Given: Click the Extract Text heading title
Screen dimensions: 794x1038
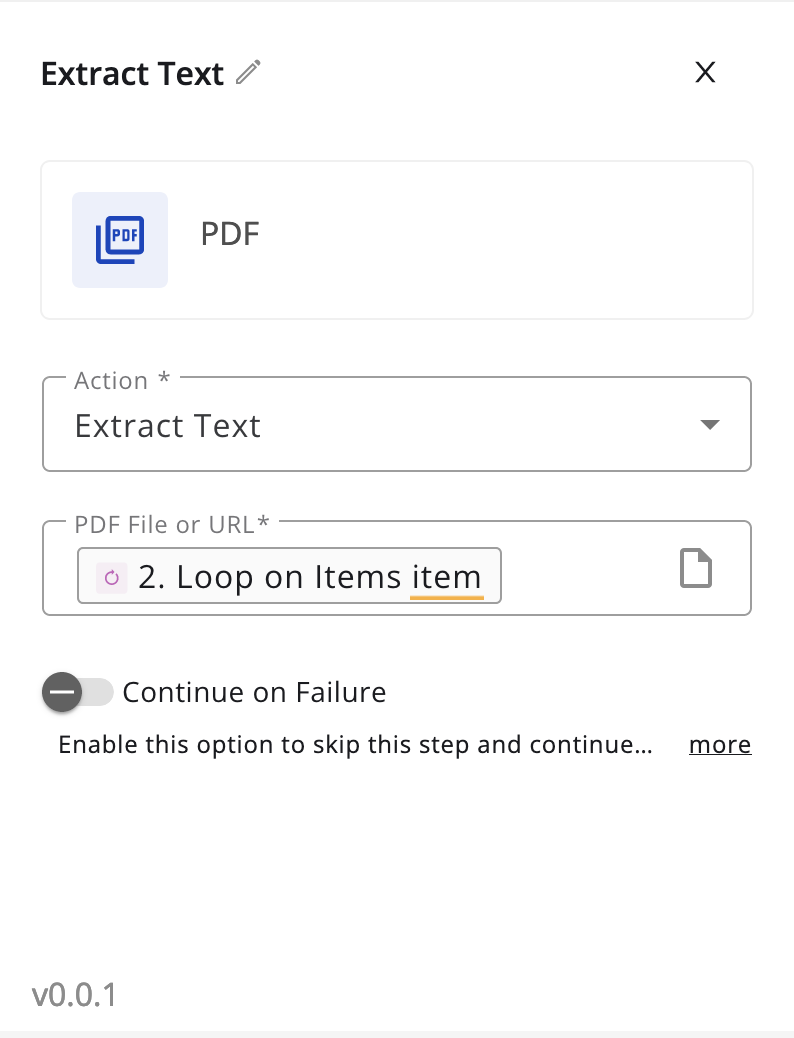Looking at the screenshot, I should click(132, 73).
